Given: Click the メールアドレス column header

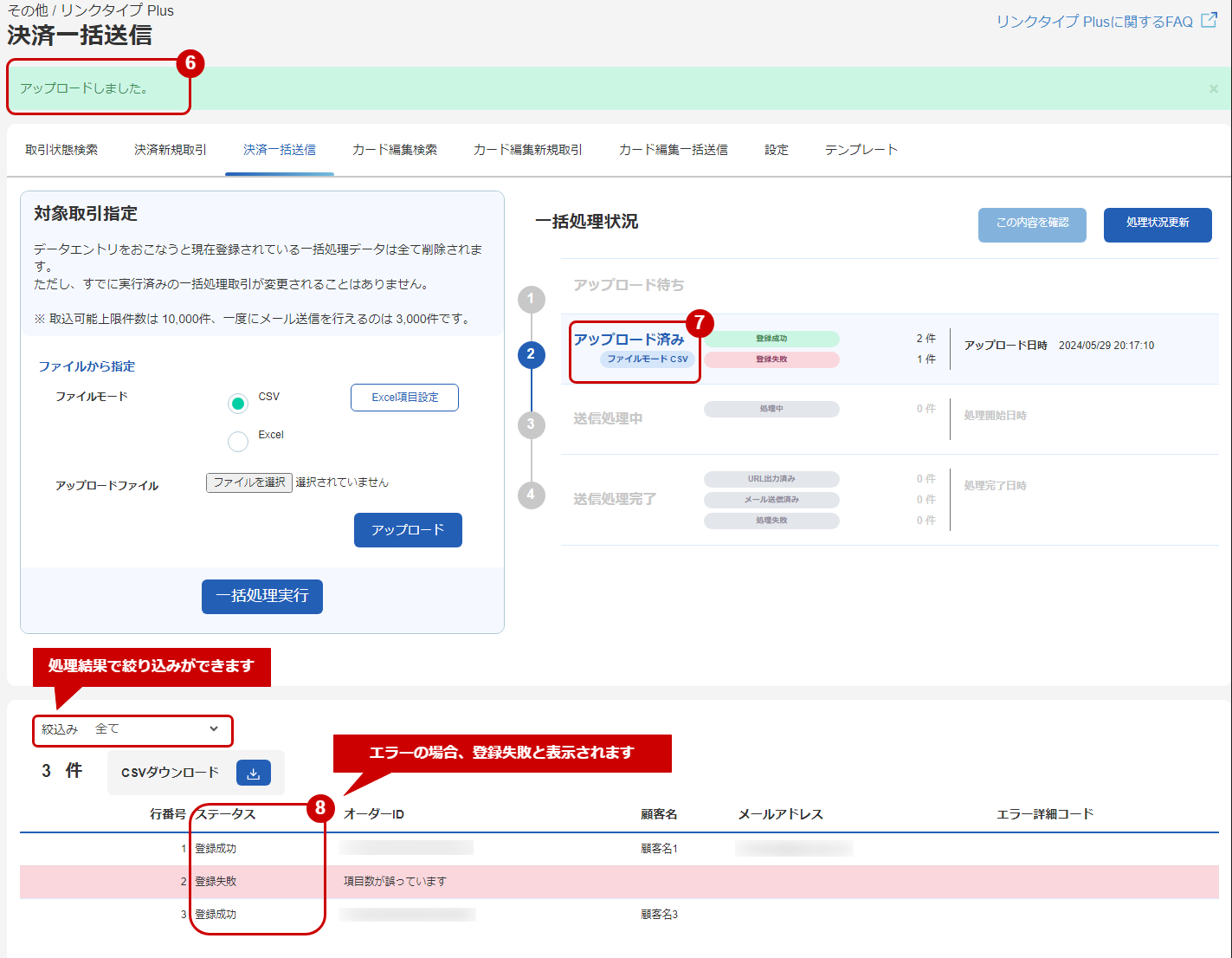Looking at the screenshot, I should point(780,814).
